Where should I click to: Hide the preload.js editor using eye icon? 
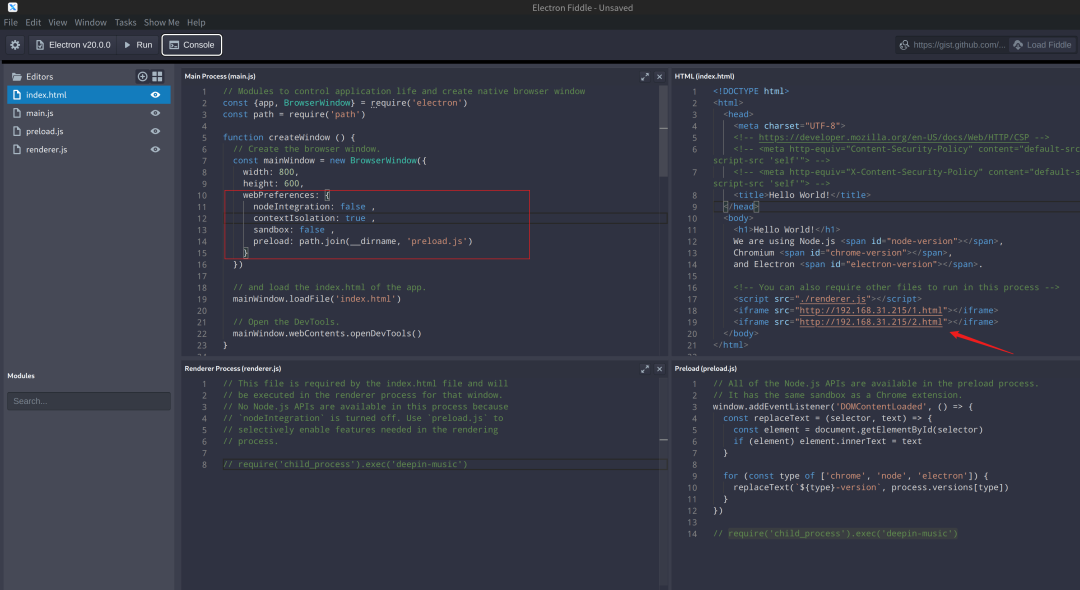click(155, 131)
